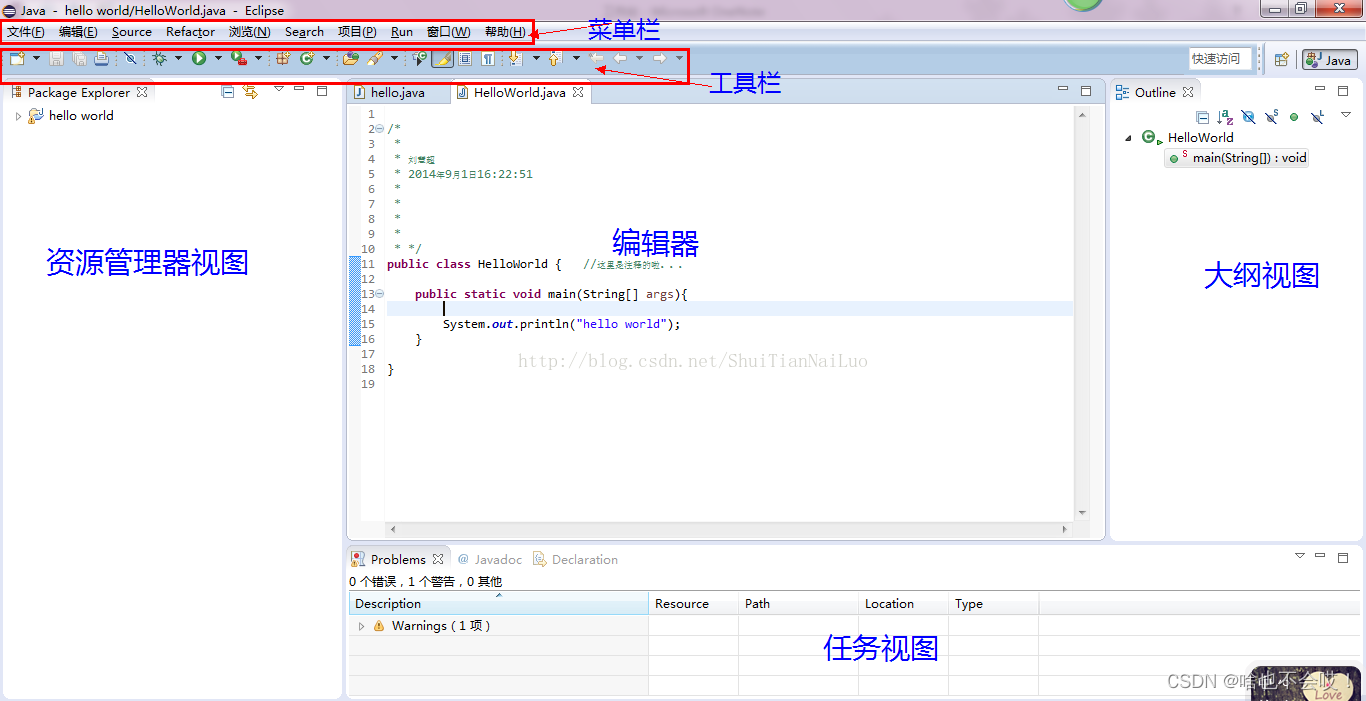Click the Location column header

(x=903, y=604)
